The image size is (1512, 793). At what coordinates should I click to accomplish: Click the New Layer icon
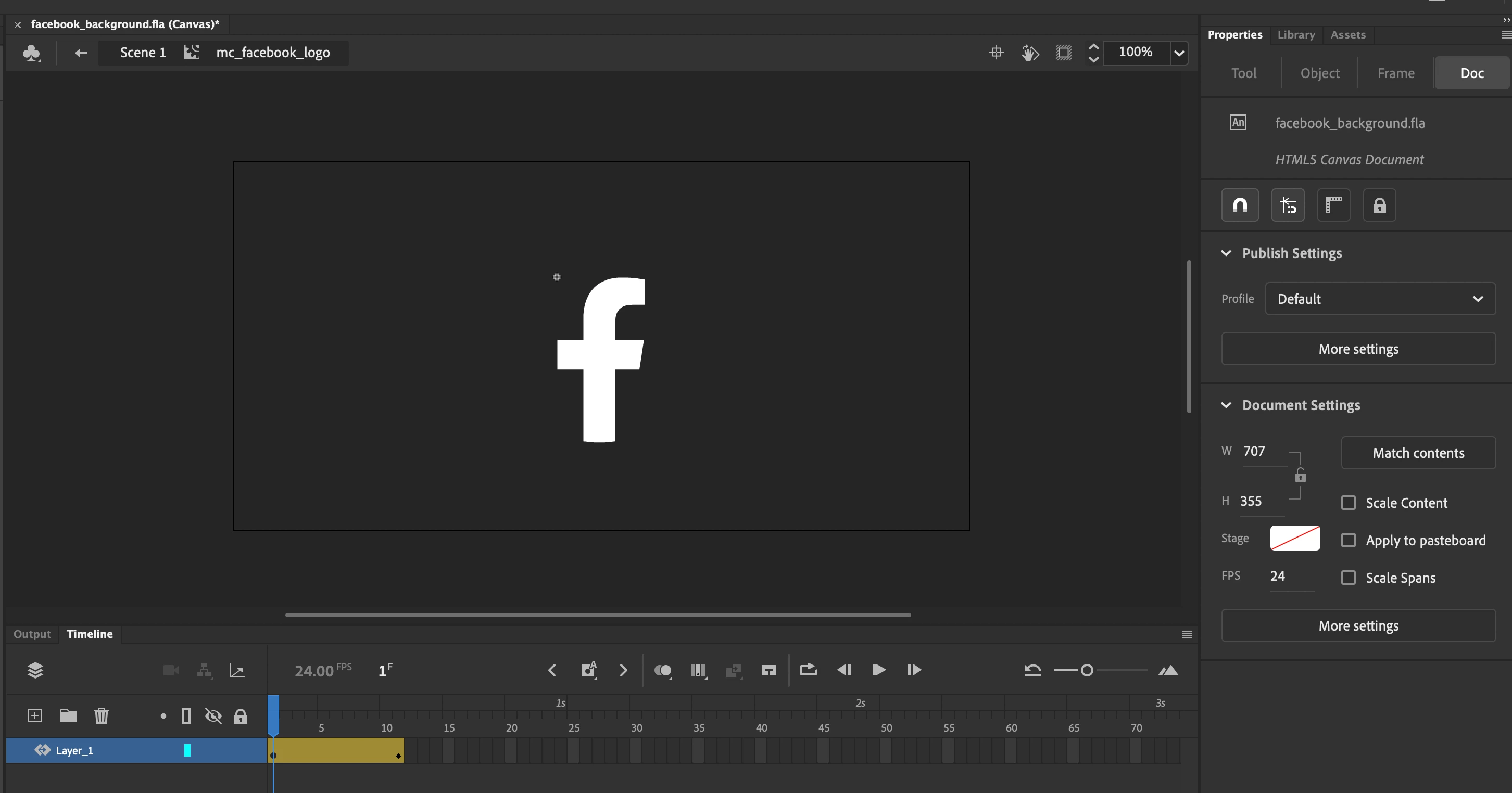coord(35,715)
